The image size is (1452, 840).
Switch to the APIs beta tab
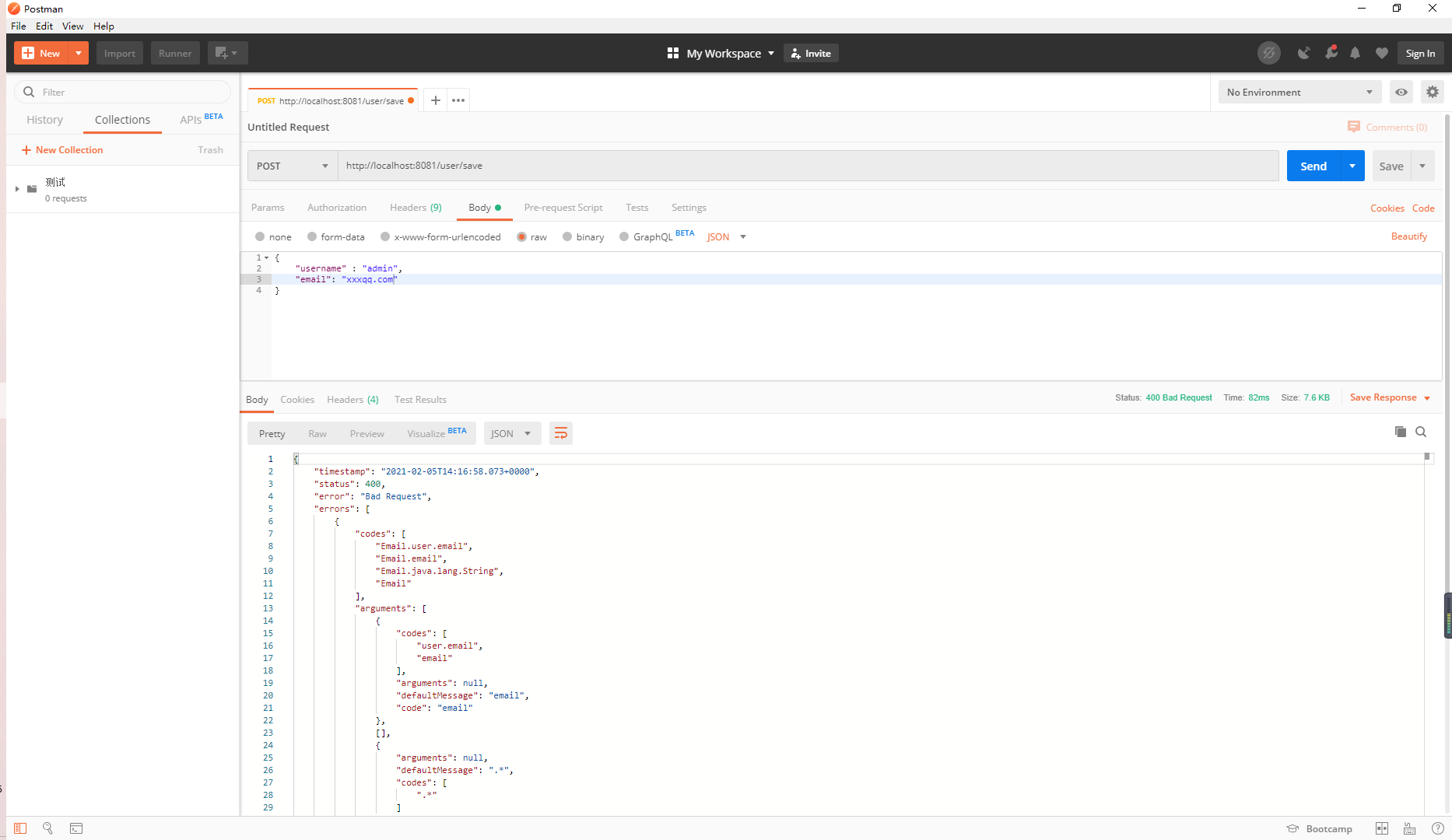click(x=201, y=119)
